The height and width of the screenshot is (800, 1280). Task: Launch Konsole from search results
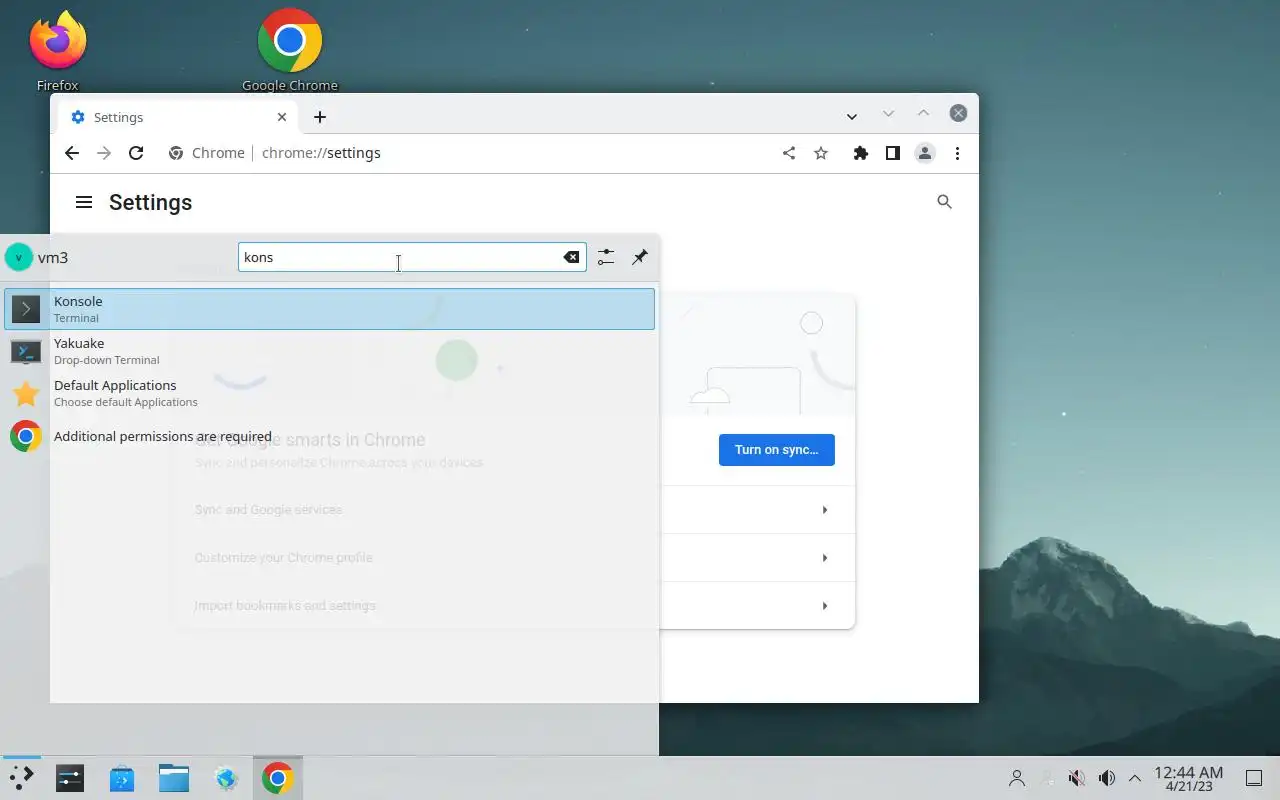(x=329, y=309)
